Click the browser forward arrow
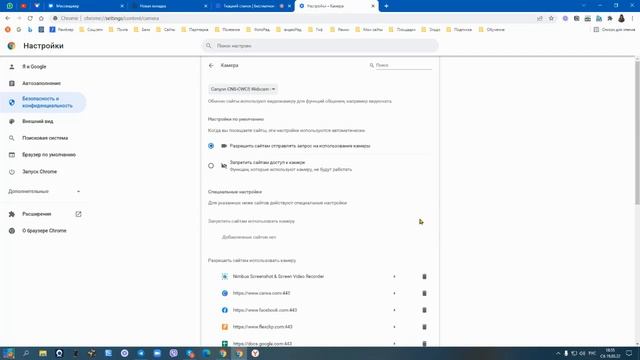Viewport: 640px width, 360px height. 19,18
